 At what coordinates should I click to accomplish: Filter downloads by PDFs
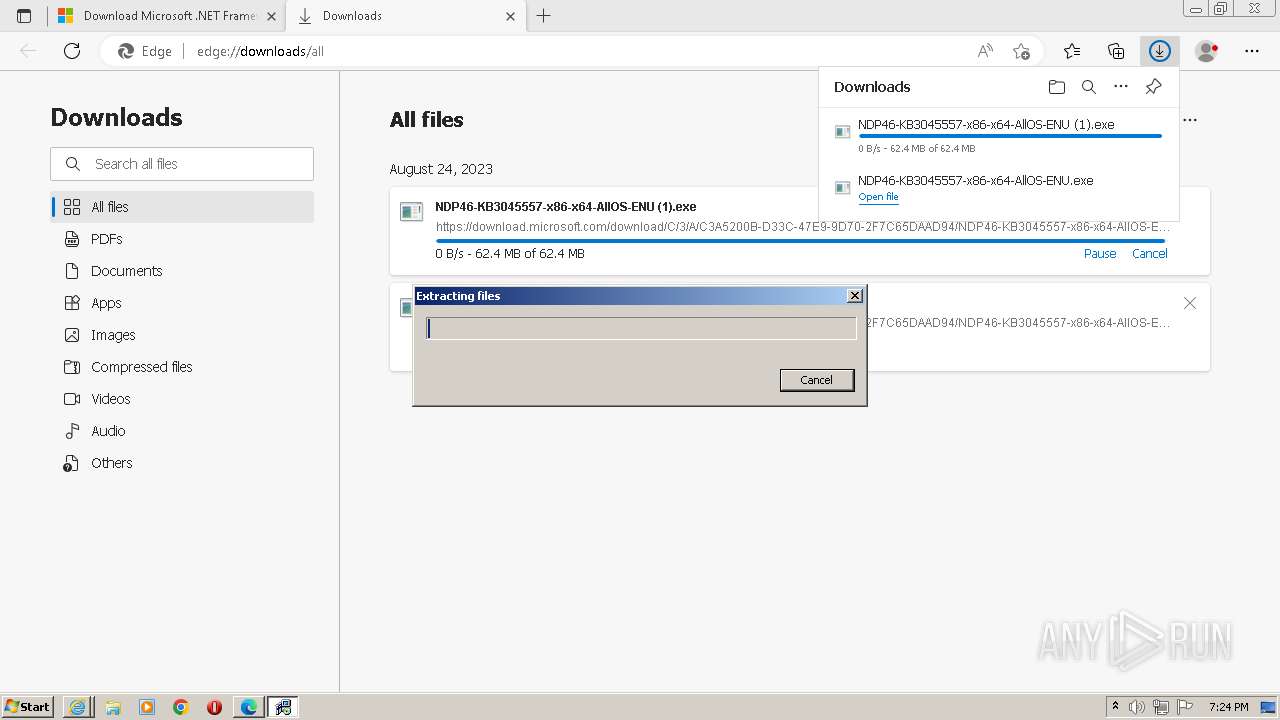[x=182, y=239]
